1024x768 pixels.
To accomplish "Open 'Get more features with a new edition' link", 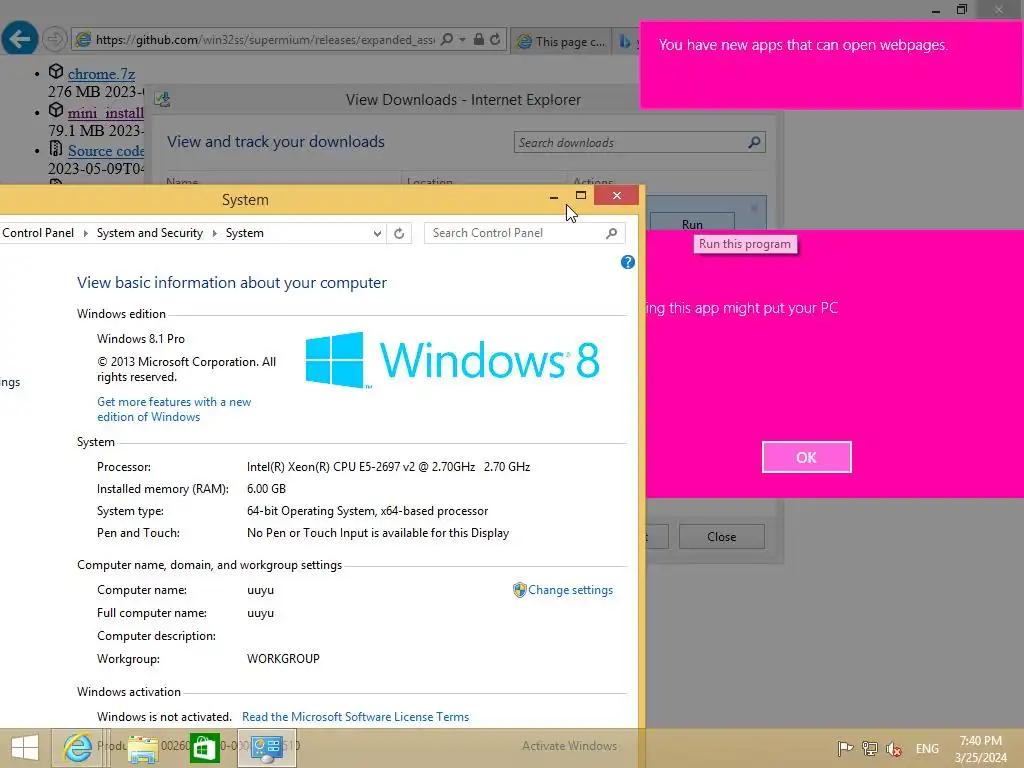I will coord(174,409).
